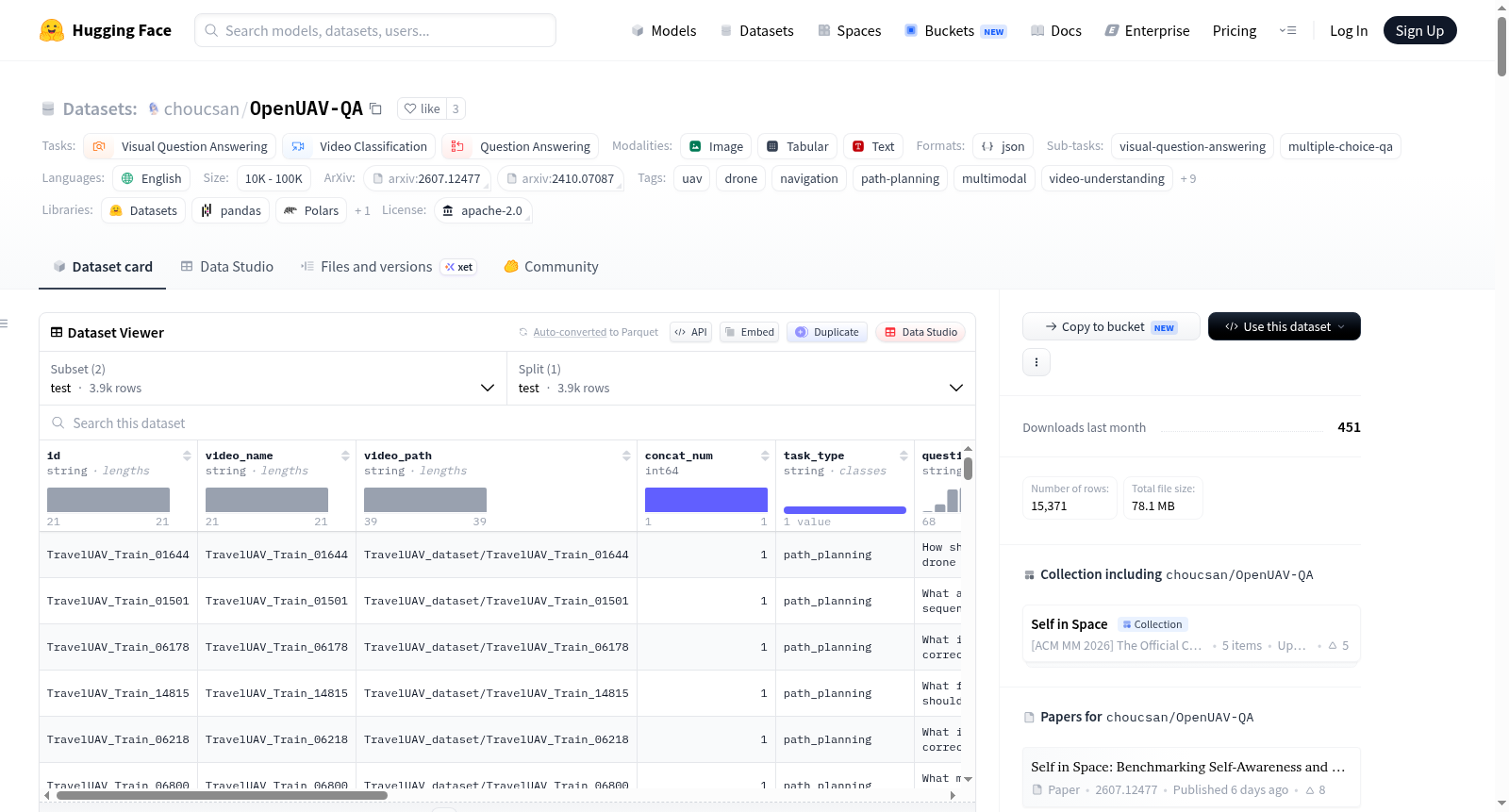This screenshot has height=812, width=1509.
Task: Click the upvote icon on the paper card
Action: tap(1310, 790)
